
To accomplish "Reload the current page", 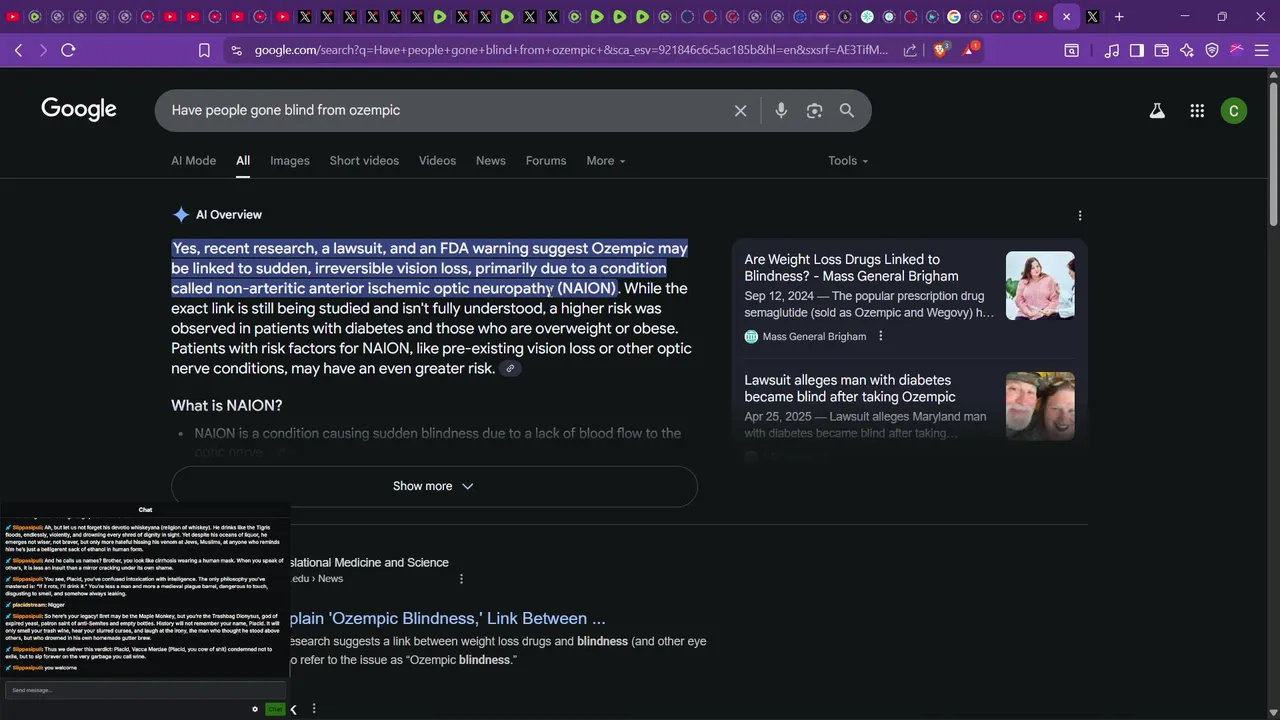I will pyautogui.click(x=68, y=50).
